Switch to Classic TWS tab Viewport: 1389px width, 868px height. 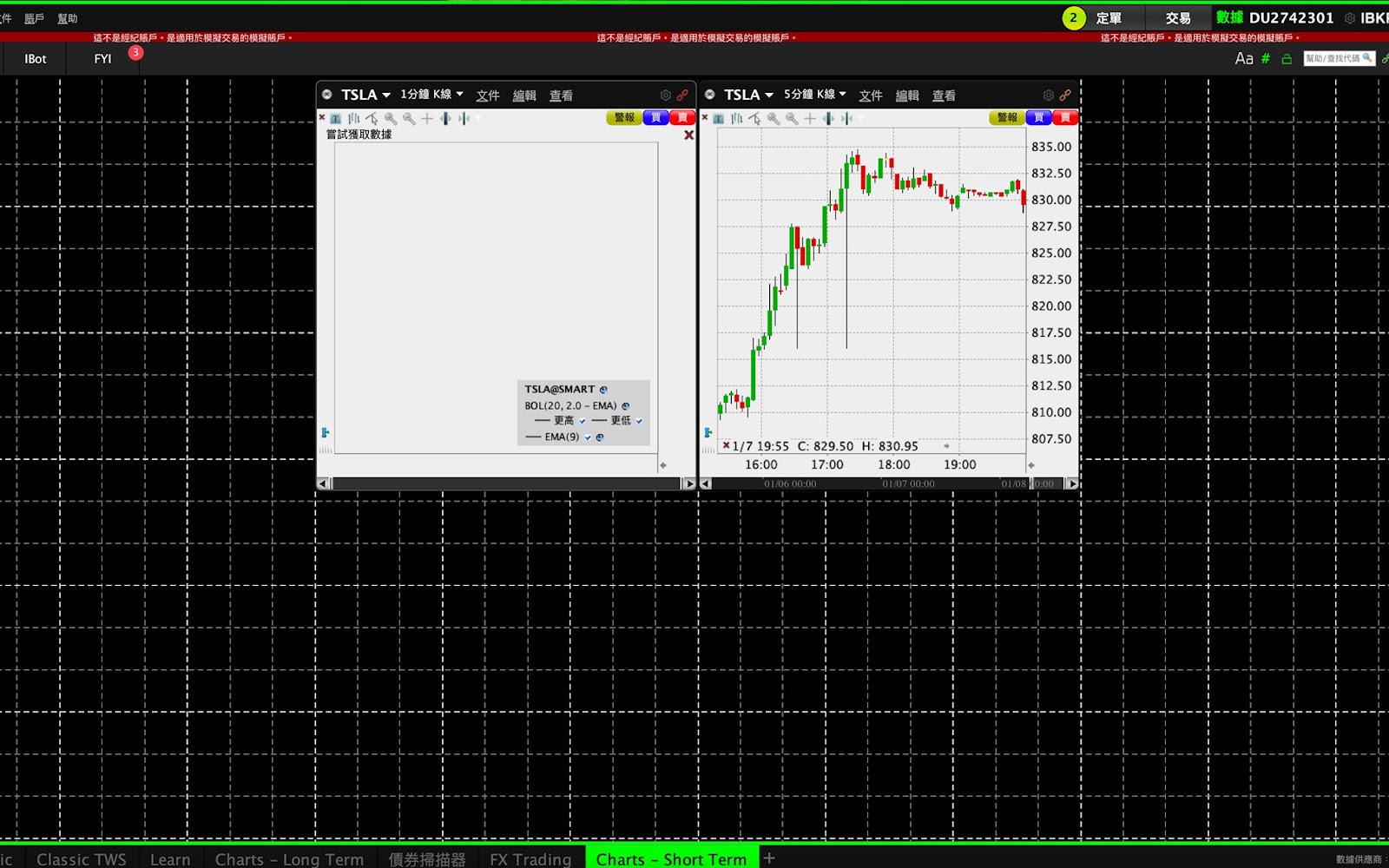[82, 858]
